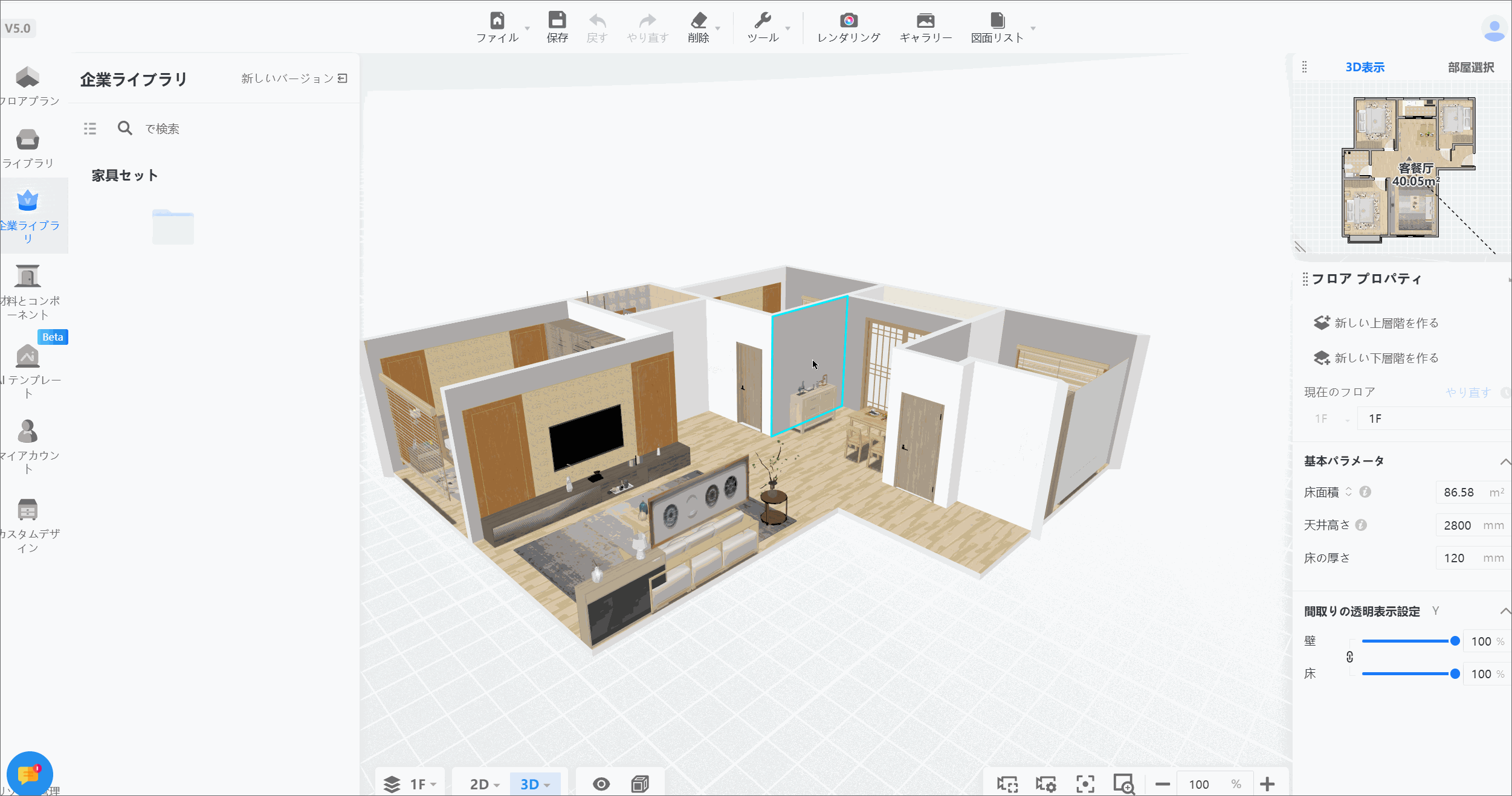Toggle the eye visibility icon
Screen dimensions: 1512x796
pyautogui.click(x=601, y=784)
